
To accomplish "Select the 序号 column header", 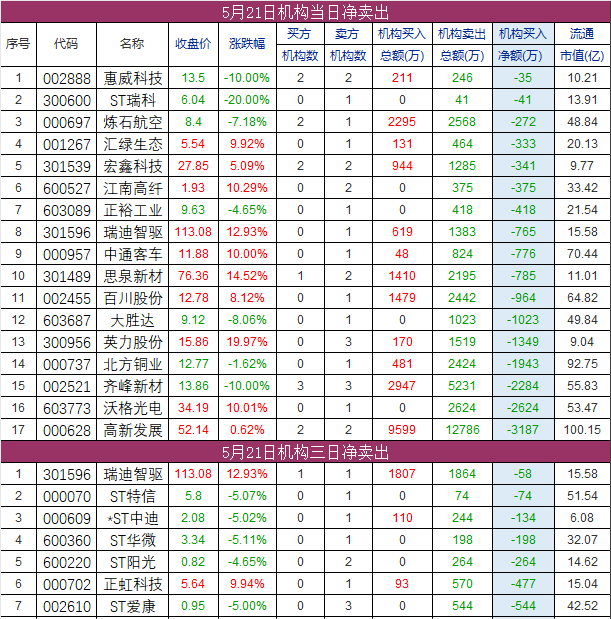I will (x=18, y=44).
